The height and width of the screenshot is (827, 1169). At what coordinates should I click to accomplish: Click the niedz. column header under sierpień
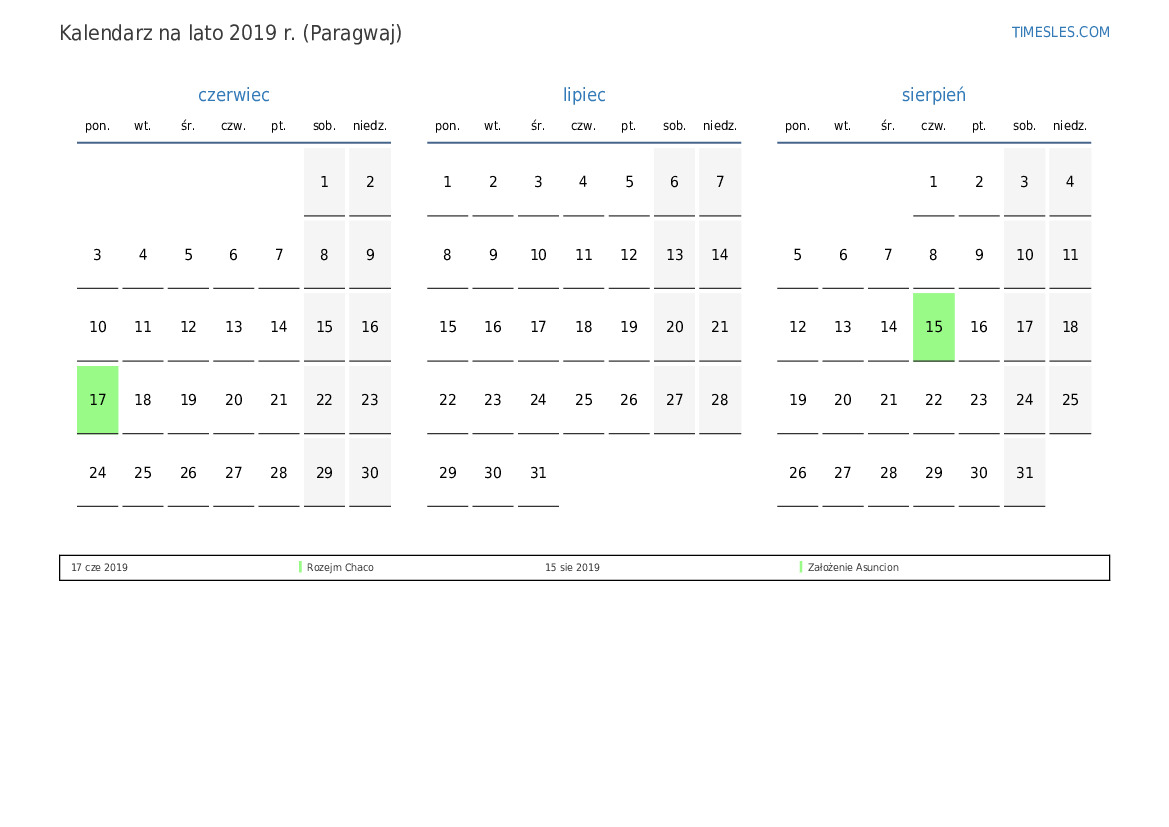tap(1069, 126)
